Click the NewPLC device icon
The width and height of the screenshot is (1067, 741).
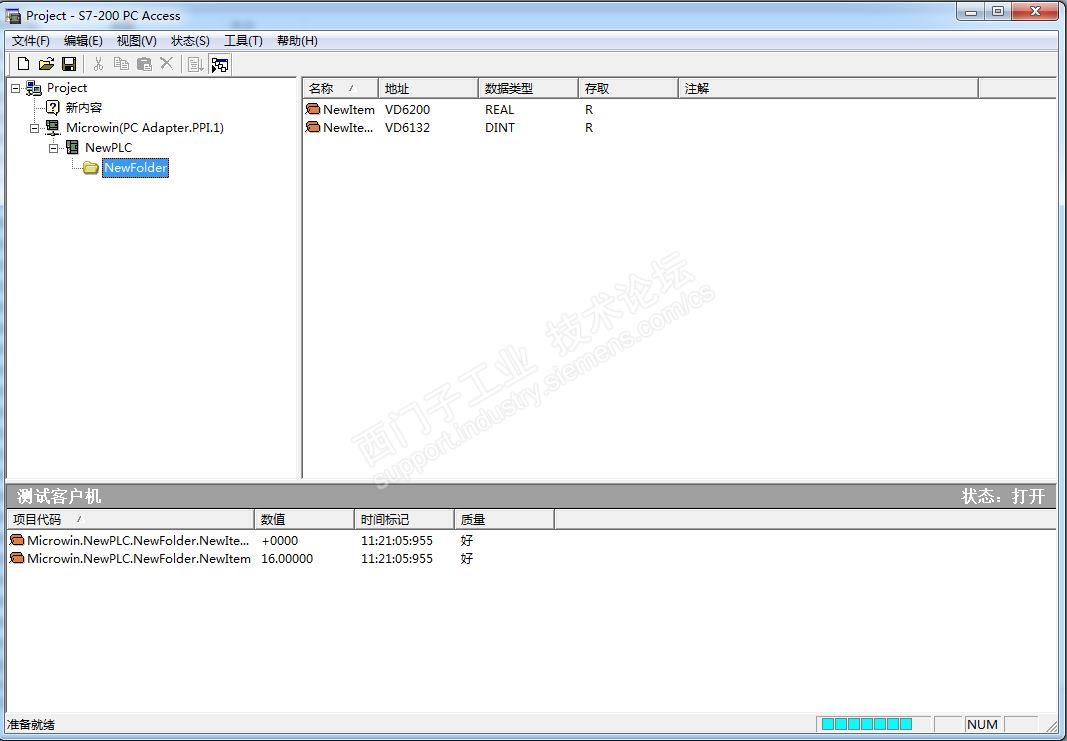click(x=72, y=147)
